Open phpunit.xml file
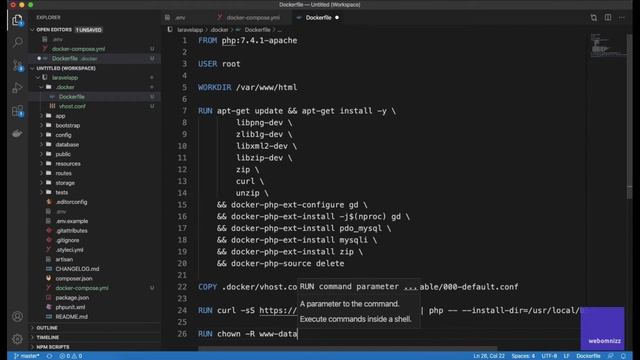 coord(70,307)
